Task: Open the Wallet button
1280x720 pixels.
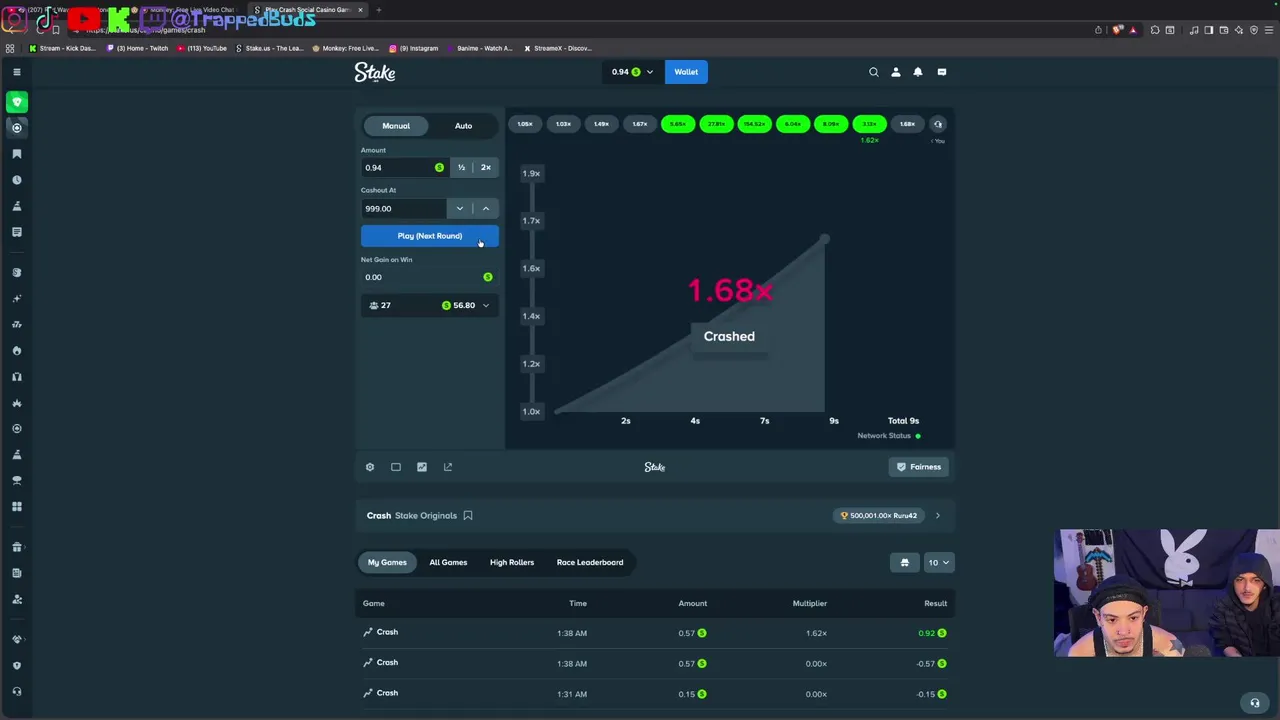Action: coord(686,72)
